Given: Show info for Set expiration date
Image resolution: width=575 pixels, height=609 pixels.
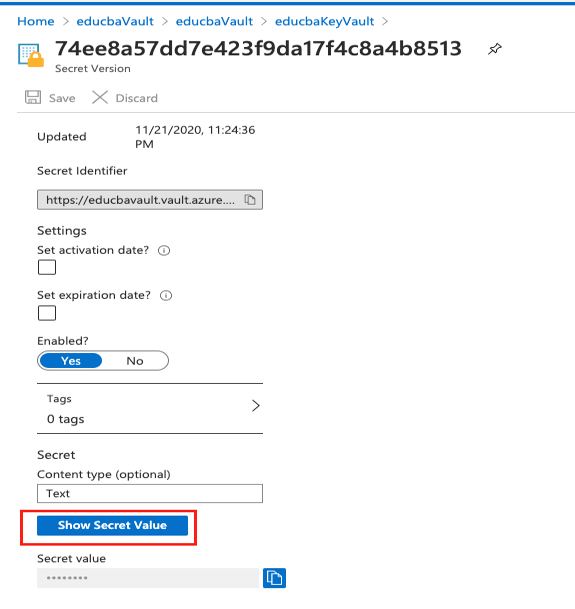Looking at the screenshot, I should [166, 296].
